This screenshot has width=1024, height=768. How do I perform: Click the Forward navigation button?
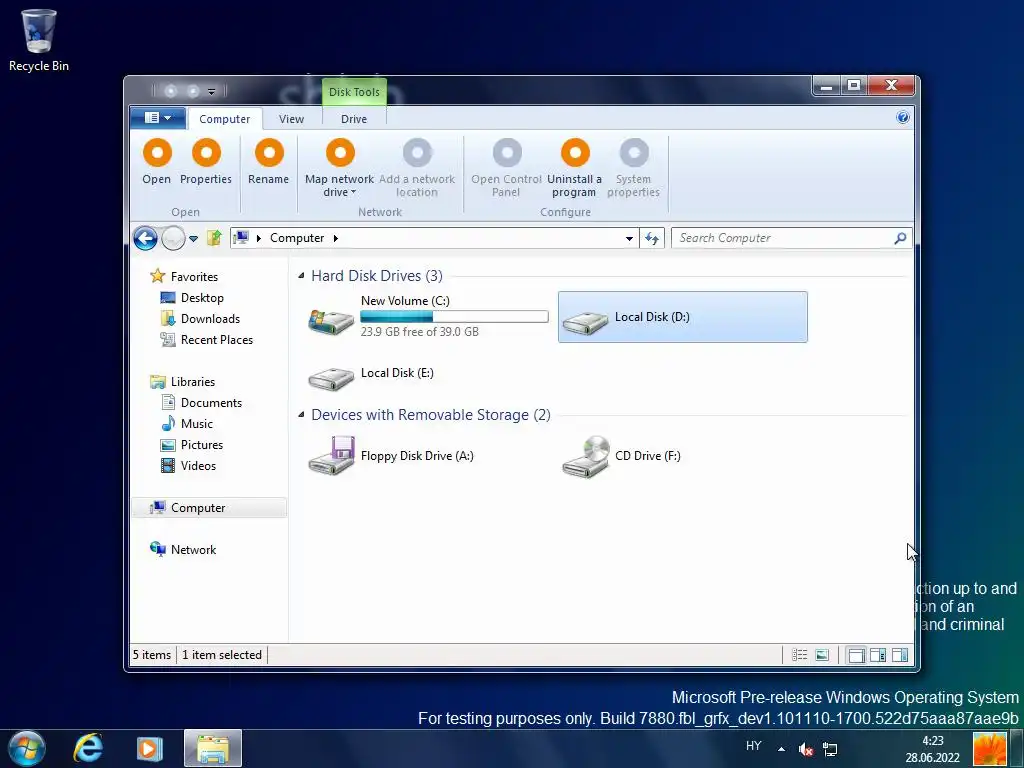tap(173, 238)
